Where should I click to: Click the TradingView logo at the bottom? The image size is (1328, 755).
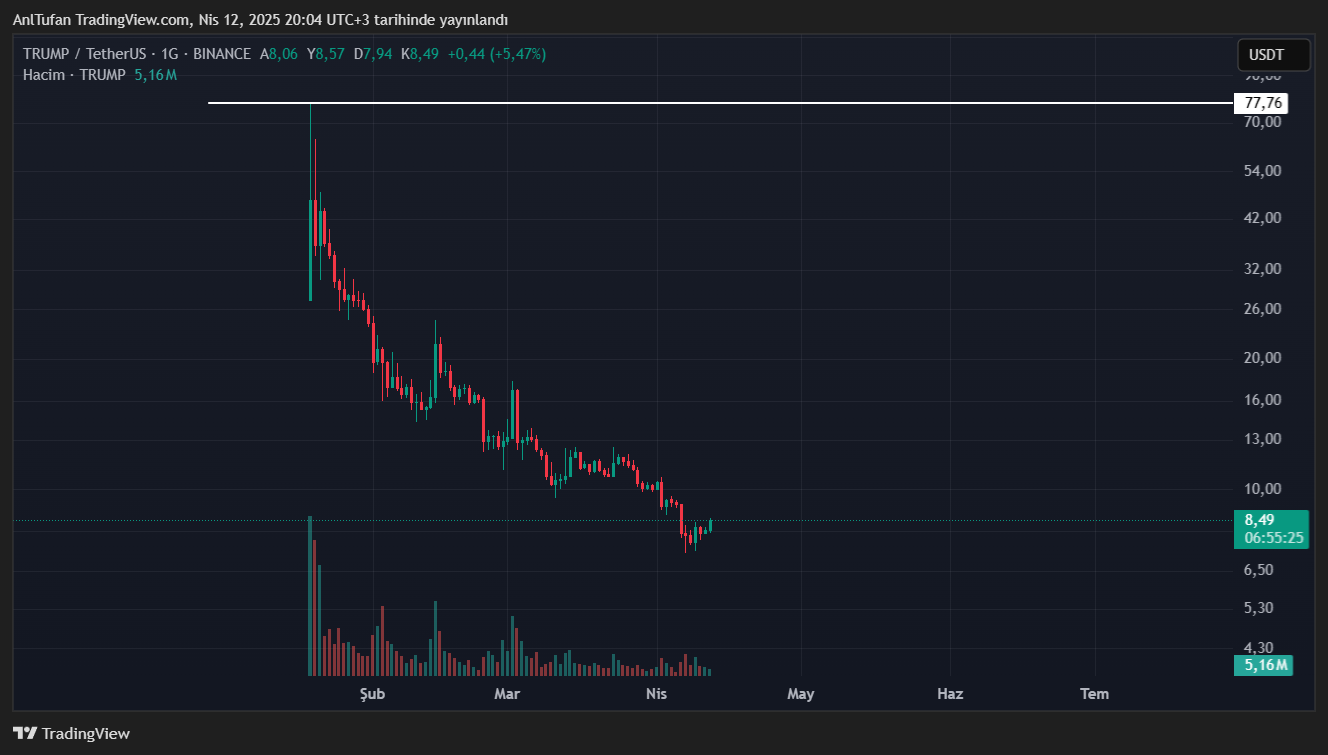click(x=71, y=733)
